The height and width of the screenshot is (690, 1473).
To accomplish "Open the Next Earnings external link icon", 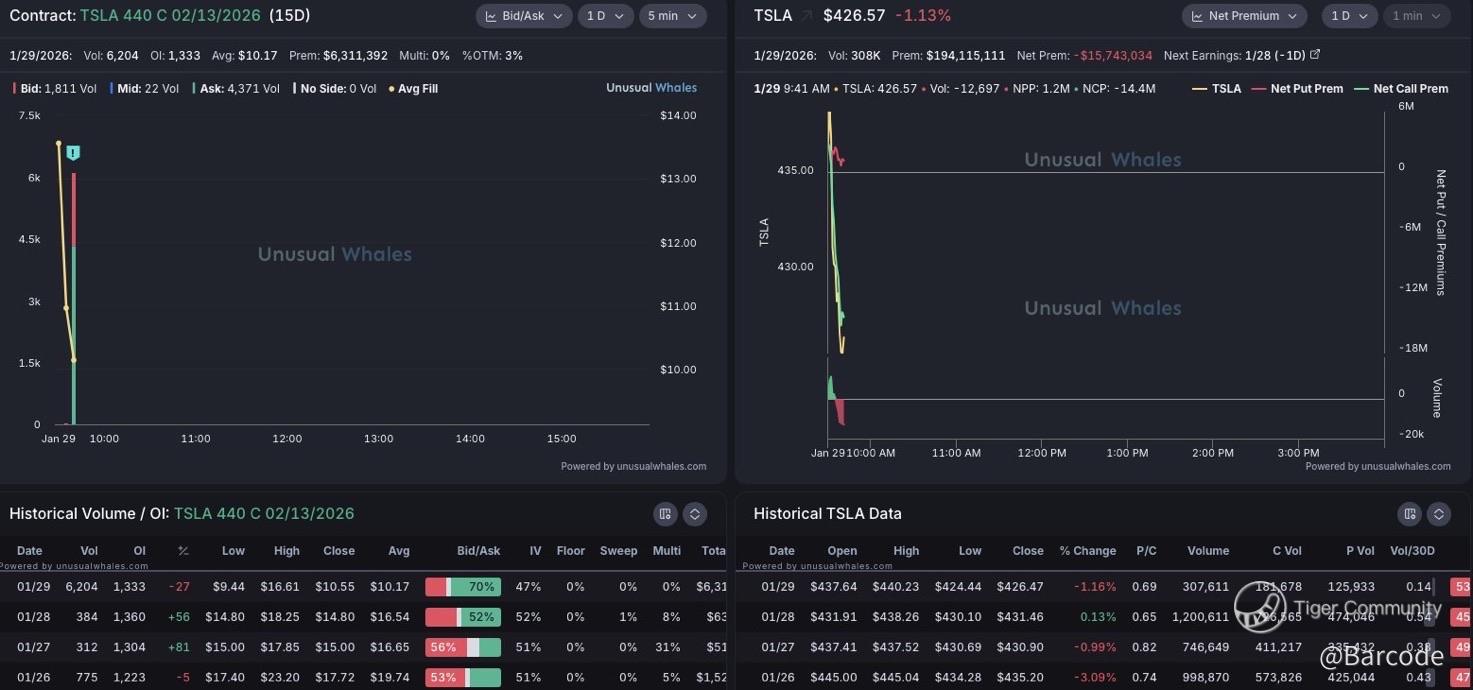I will pos(1315,55).
